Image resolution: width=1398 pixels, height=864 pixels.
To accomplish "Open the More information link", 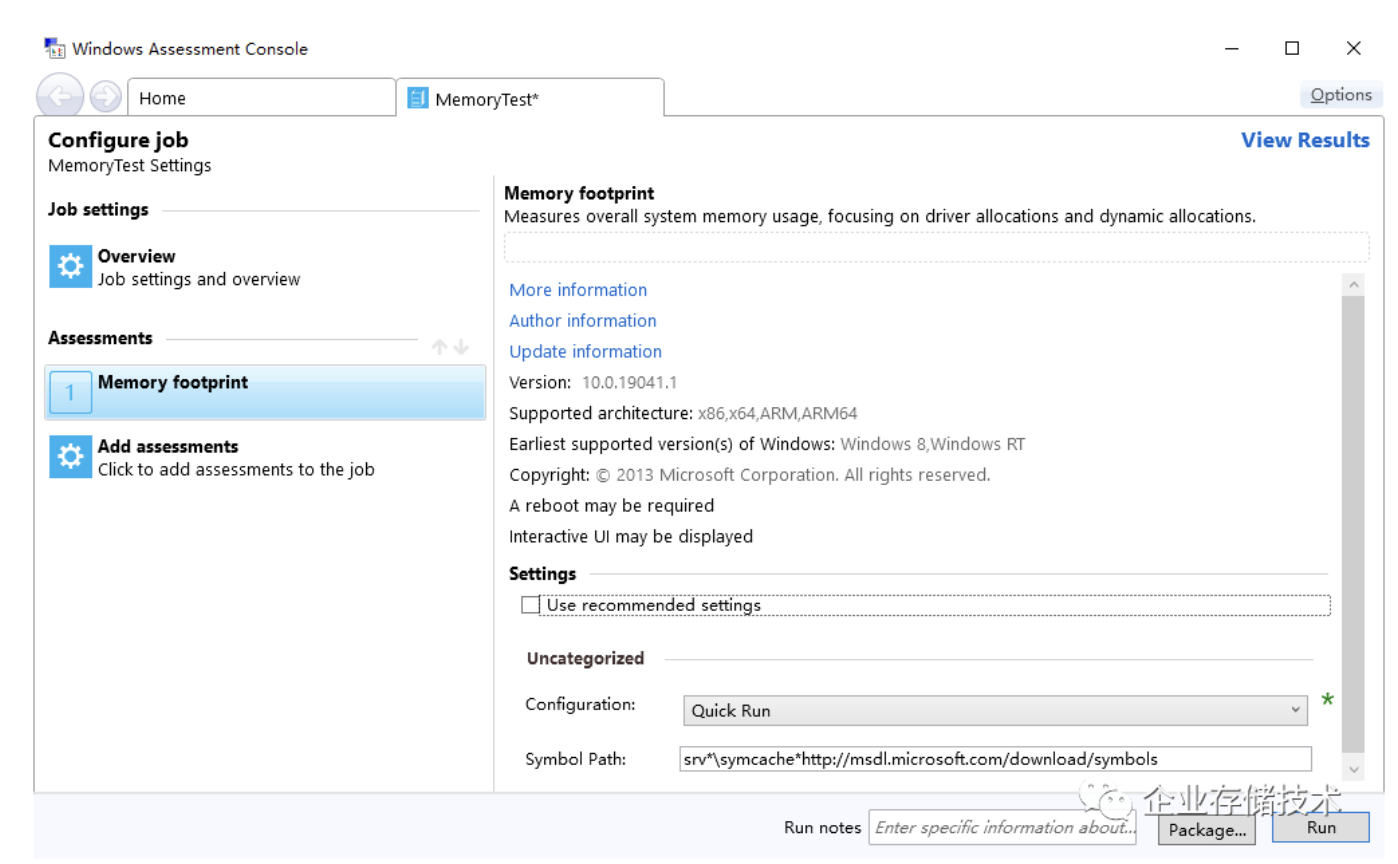I will (578, 290).
